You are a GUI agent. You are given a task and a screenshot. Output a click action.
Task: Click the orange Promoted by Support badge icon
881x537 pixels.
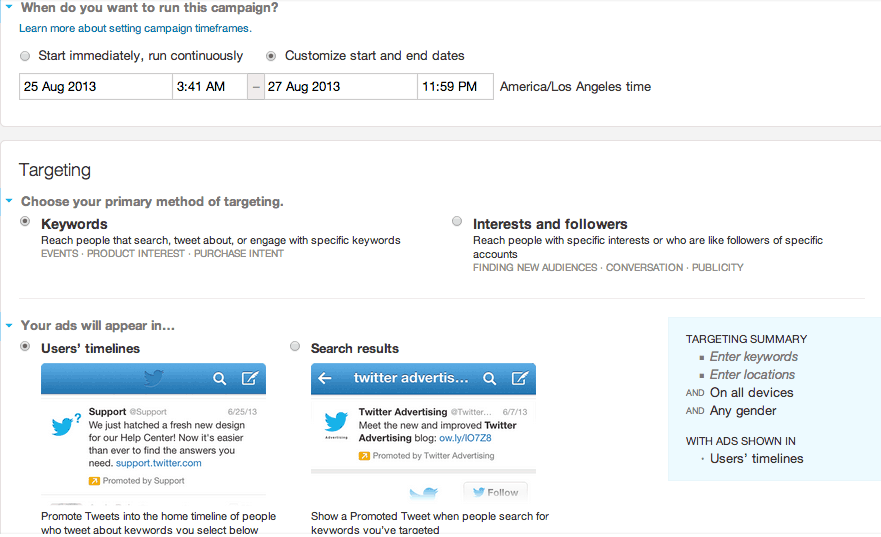tap(94, 481)
